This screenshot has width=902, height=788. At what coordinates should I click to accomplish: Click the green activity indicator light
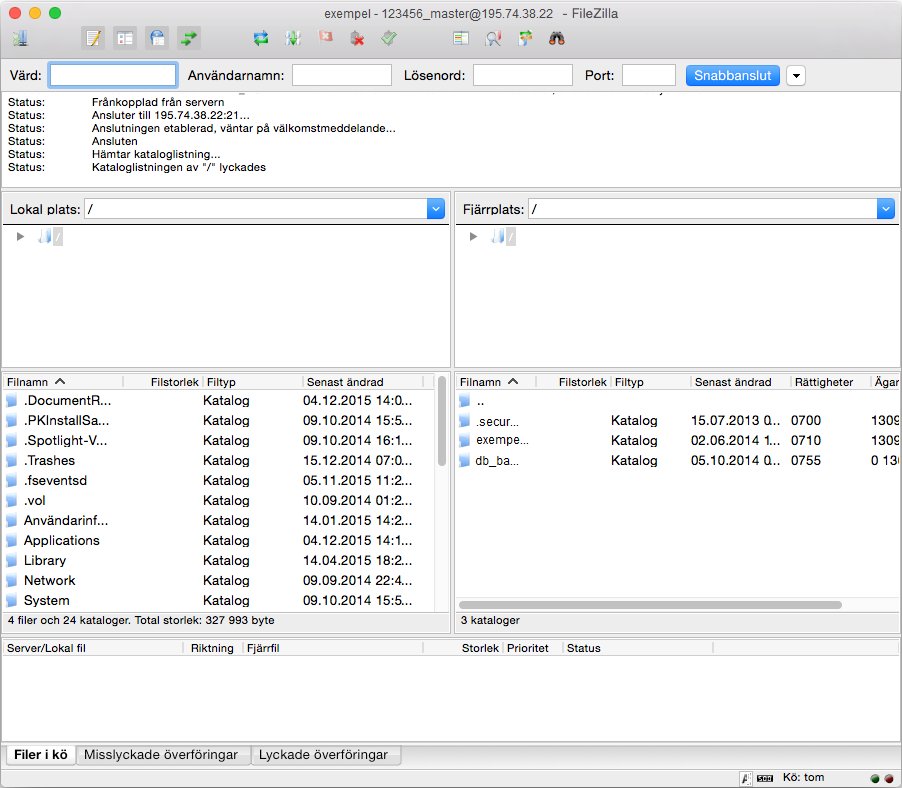tap(875, 779)
